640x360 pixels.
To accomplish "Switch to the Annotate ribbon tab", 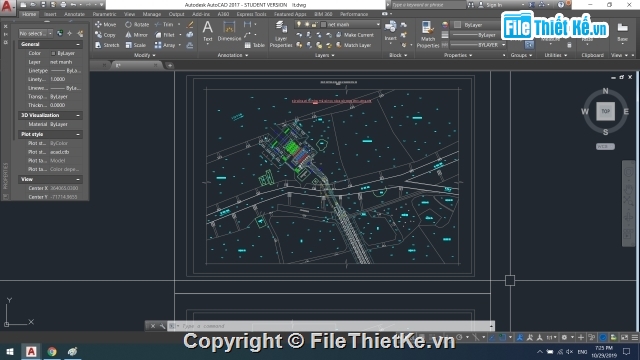I will [x=74, y=14].
